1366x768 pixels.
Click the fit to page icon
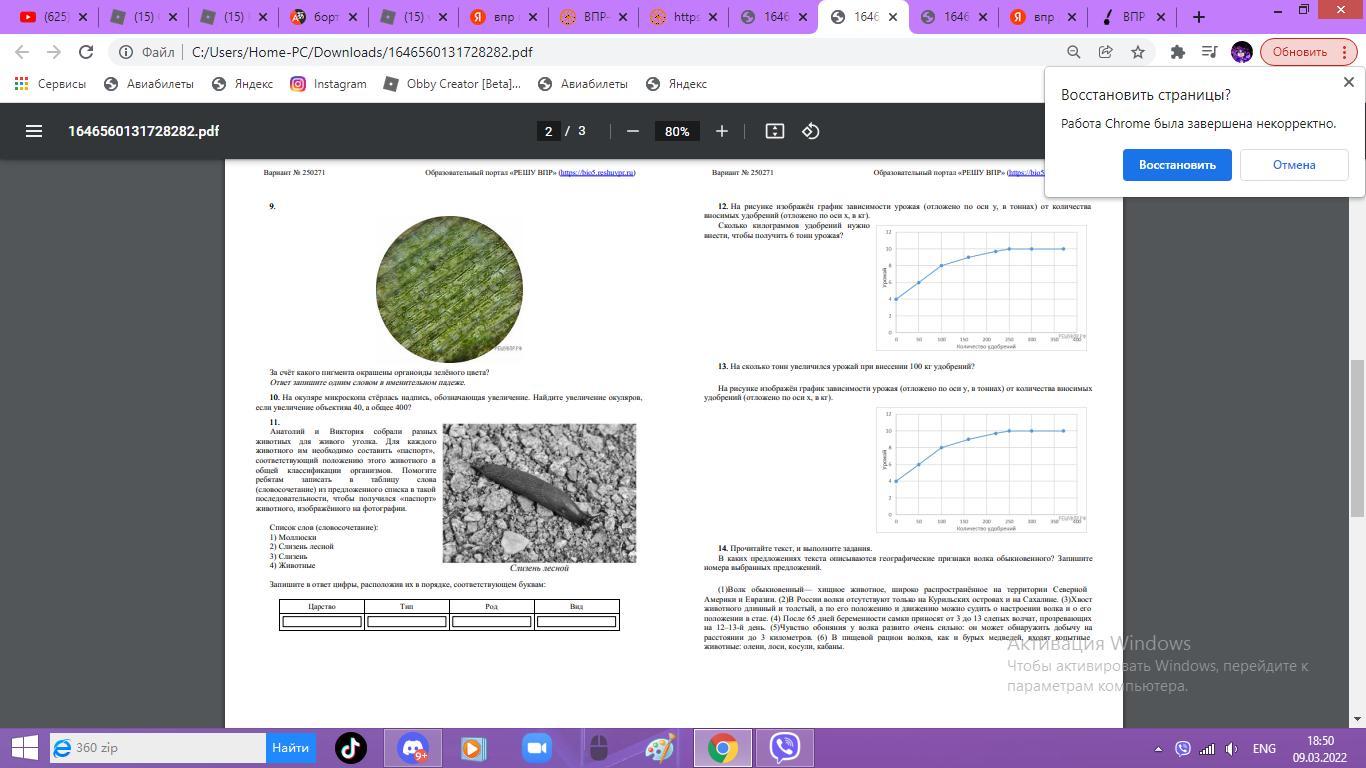point(774,131)
